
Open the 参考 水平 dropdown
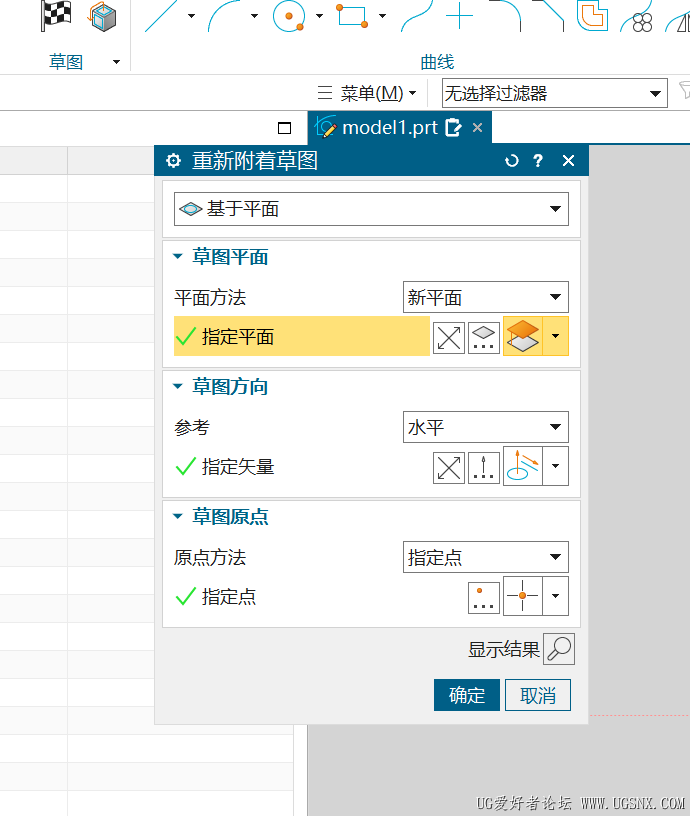(x=485, y=427)
